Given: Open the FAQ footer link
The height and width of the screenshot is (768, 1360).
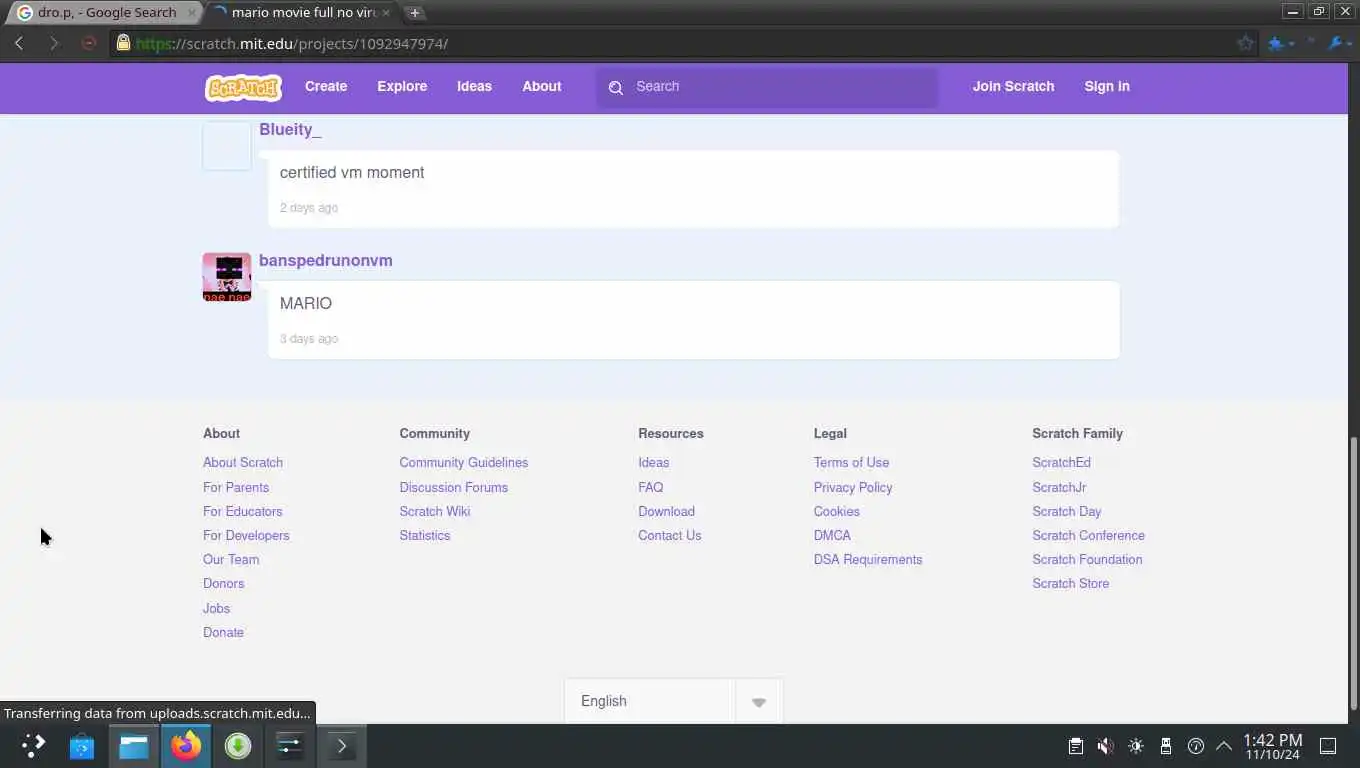Looking at the screenshot, I should (650, 487).
